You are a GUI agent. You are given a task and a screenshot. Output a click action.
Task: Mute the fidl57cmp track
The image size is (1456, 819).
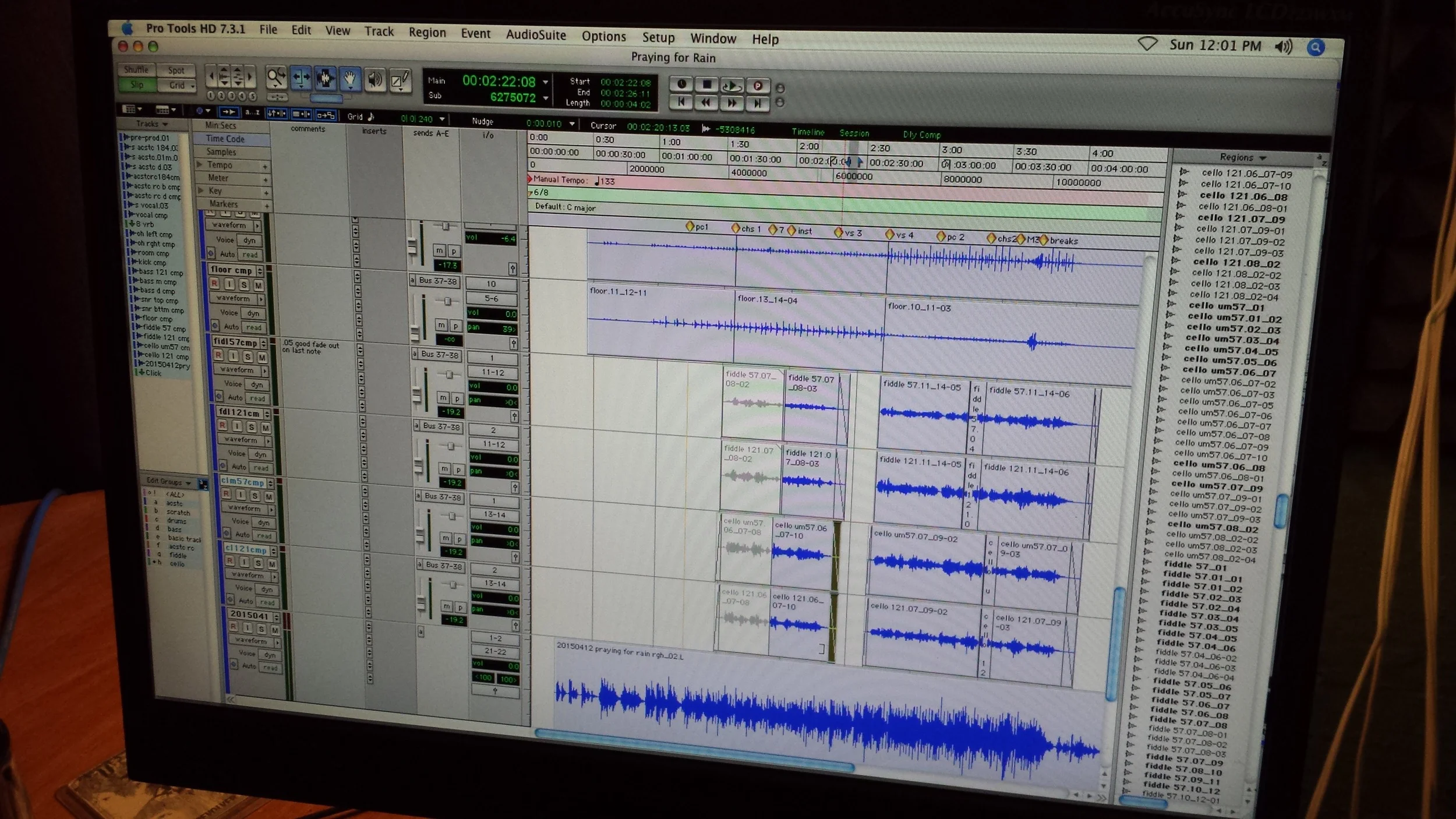(262, 356)
